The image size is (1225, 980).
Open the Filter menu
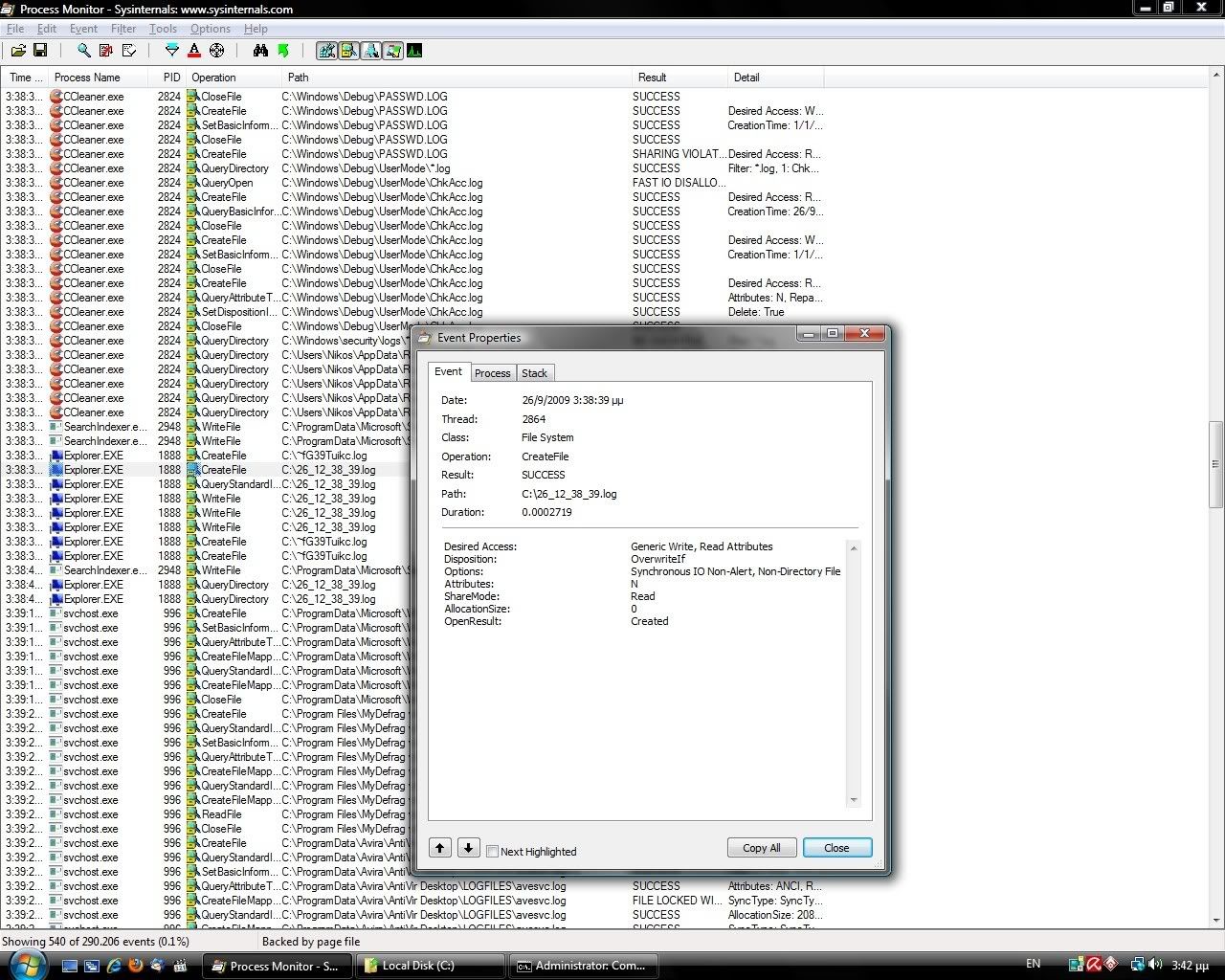pyautogui.click(x=123, y=29)
